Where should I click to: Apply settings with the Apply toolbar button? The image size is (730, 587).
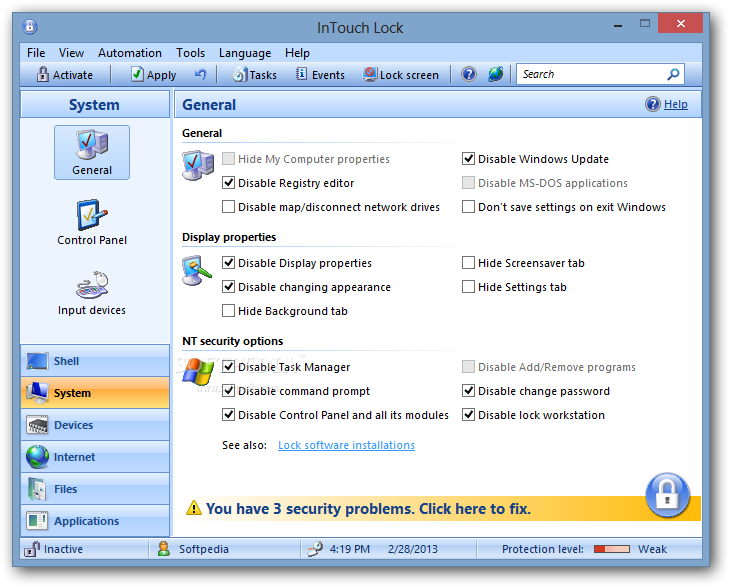point(154,74)
